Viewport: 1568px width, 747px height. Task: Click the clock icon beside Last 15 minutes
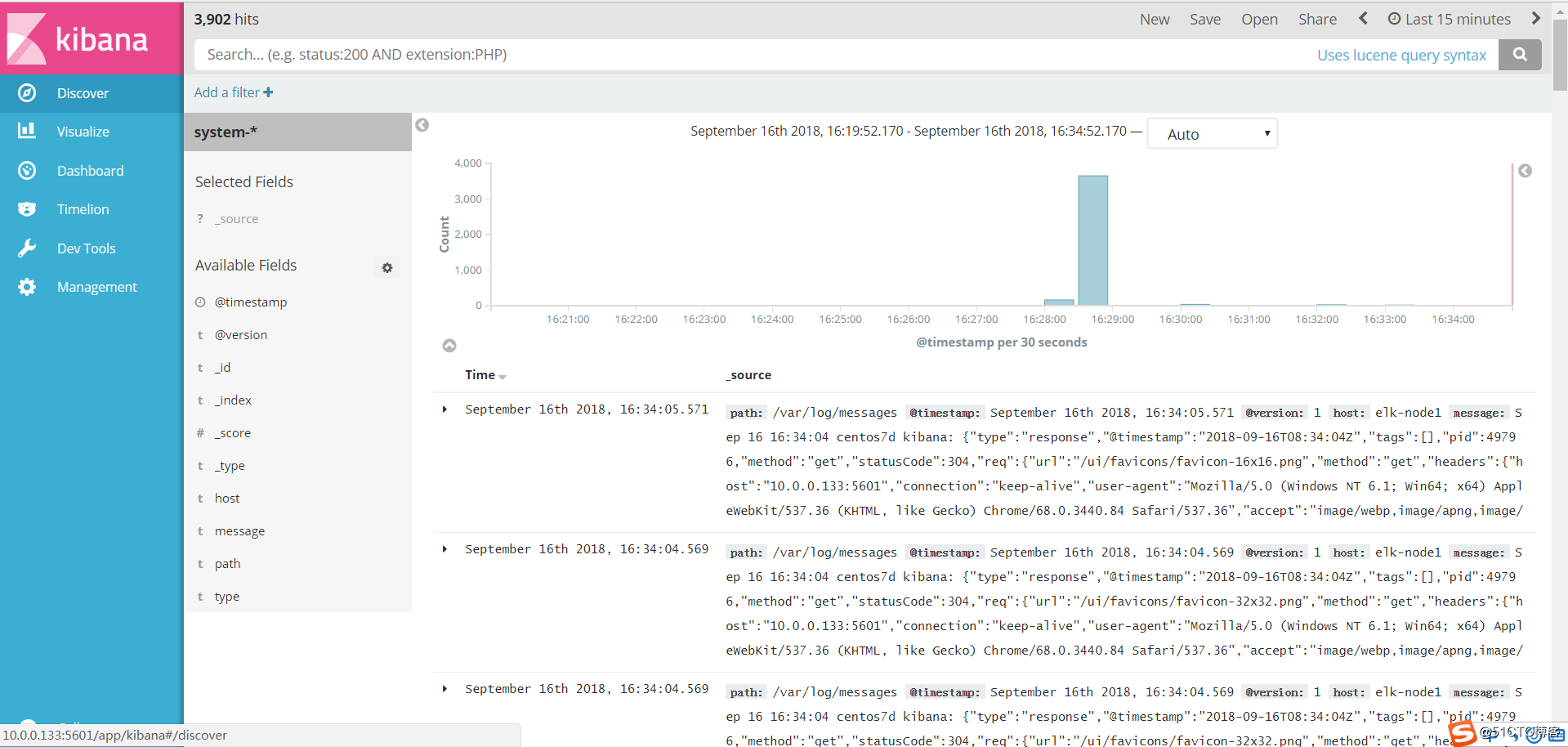click(1394, 19)
